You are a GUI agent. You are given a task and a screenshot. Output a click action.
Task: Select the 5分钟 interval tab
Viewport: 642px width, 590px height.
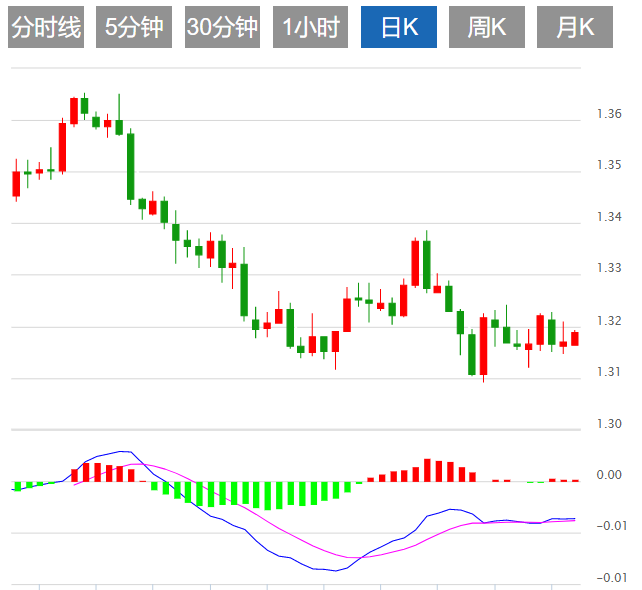(134, 27)
